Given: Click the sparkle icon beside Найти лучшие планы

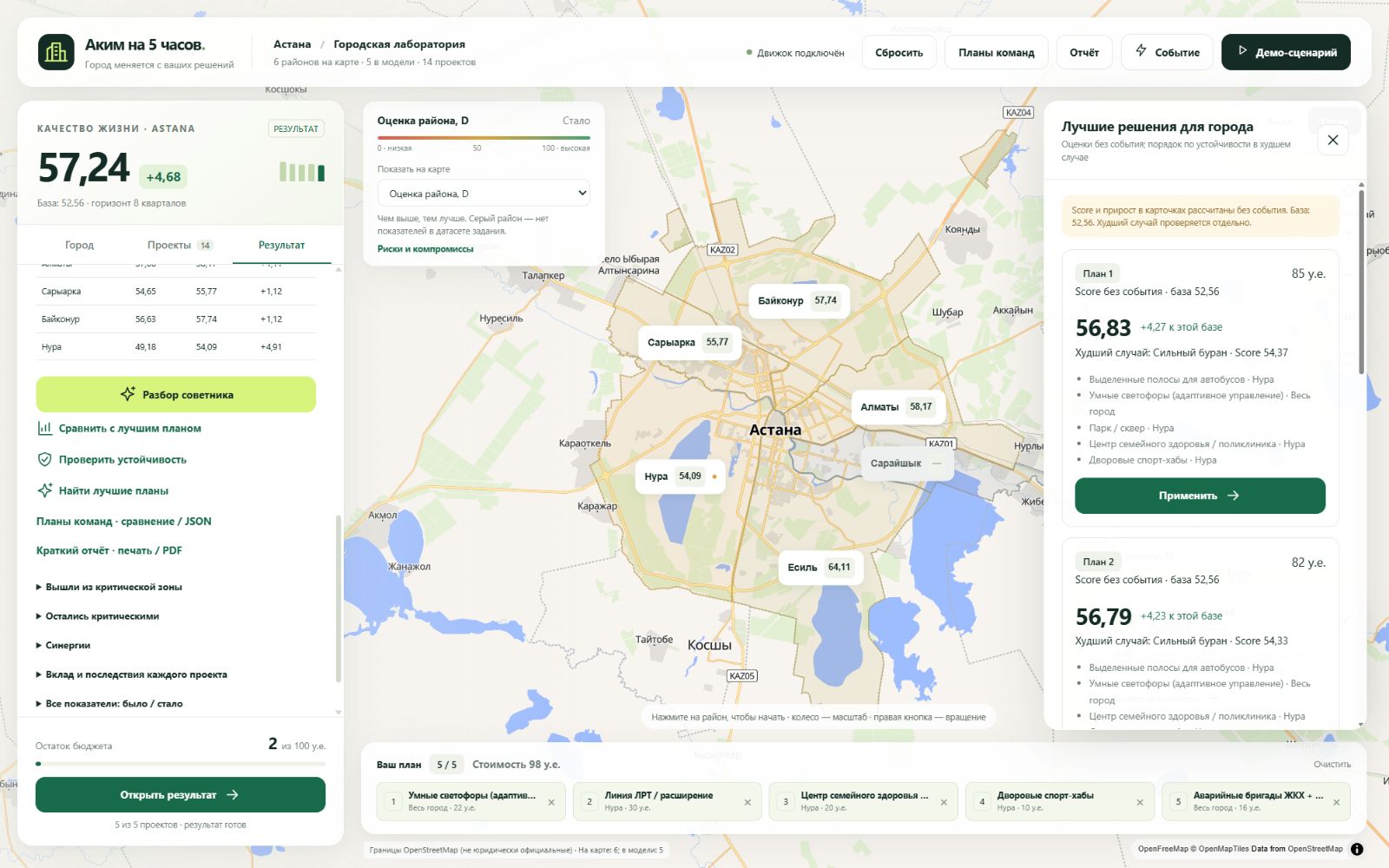Looking at the screenshot, I should [44, 490].
